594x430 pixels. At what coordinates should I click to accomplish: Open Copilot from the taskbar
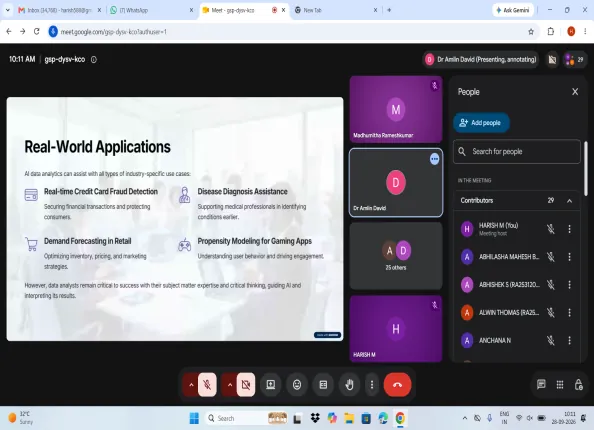(x=332, y=418)
